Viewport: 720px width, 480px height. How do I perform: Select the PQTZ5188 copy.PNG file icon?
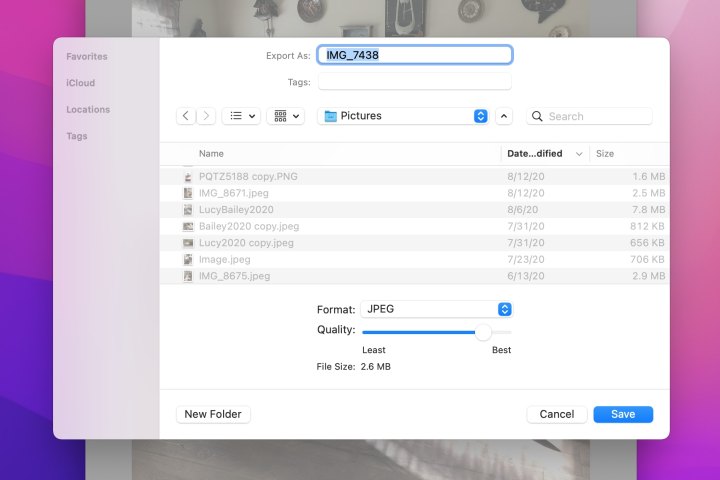point(187,177)
